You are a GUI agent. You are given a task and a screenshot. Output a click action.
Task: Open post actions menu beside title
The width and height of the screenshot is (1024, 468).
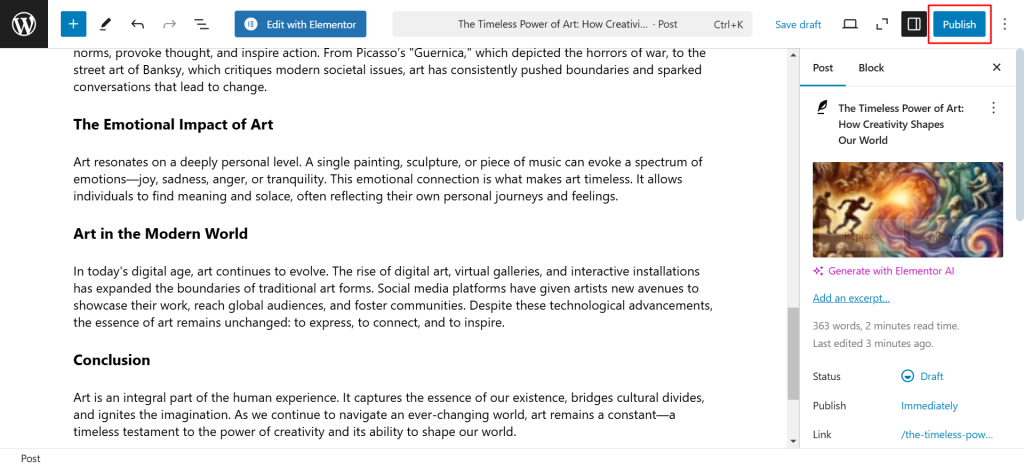[993, 108]
